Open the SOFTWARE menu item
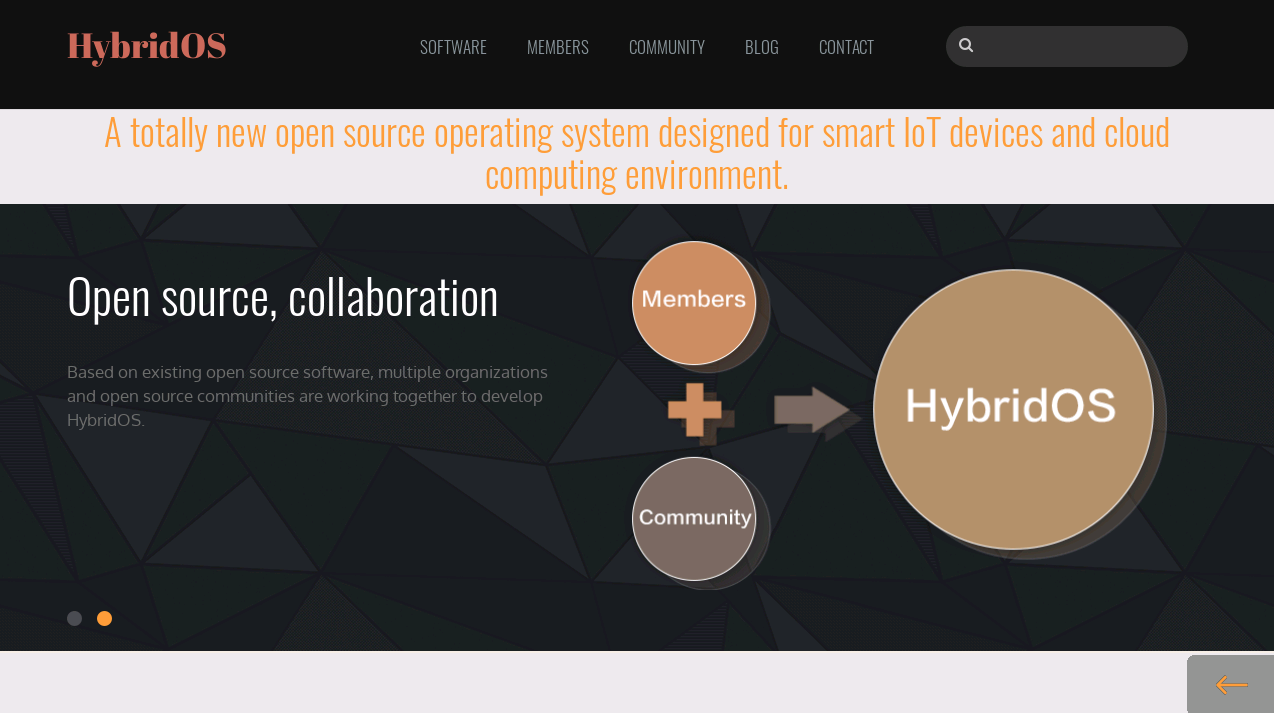This screenshot has height=713, width=1274. coord(453,47)
